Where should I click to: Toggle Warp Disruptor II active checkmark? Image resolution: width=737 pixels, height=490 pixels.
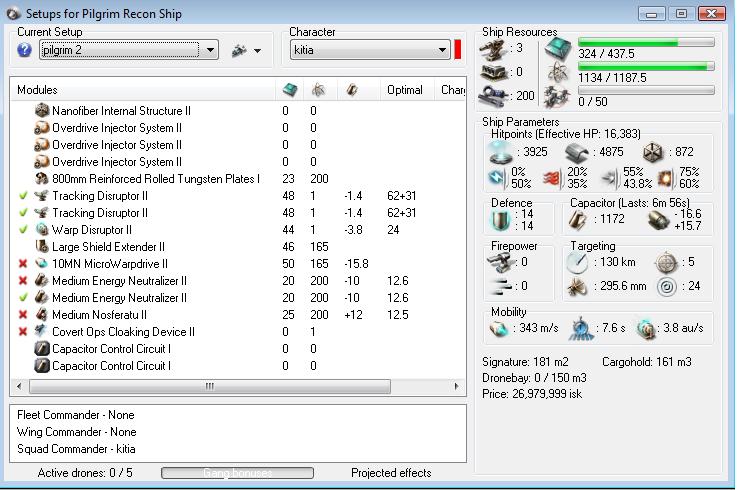point(23,229)
